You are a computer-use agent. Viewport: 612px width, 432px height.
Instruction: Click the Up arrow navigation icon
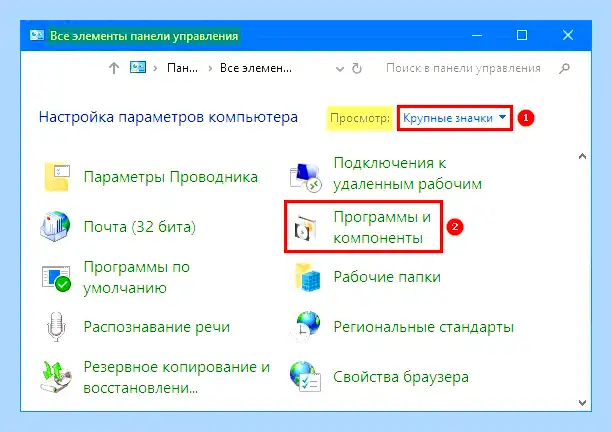click(114, 68)
